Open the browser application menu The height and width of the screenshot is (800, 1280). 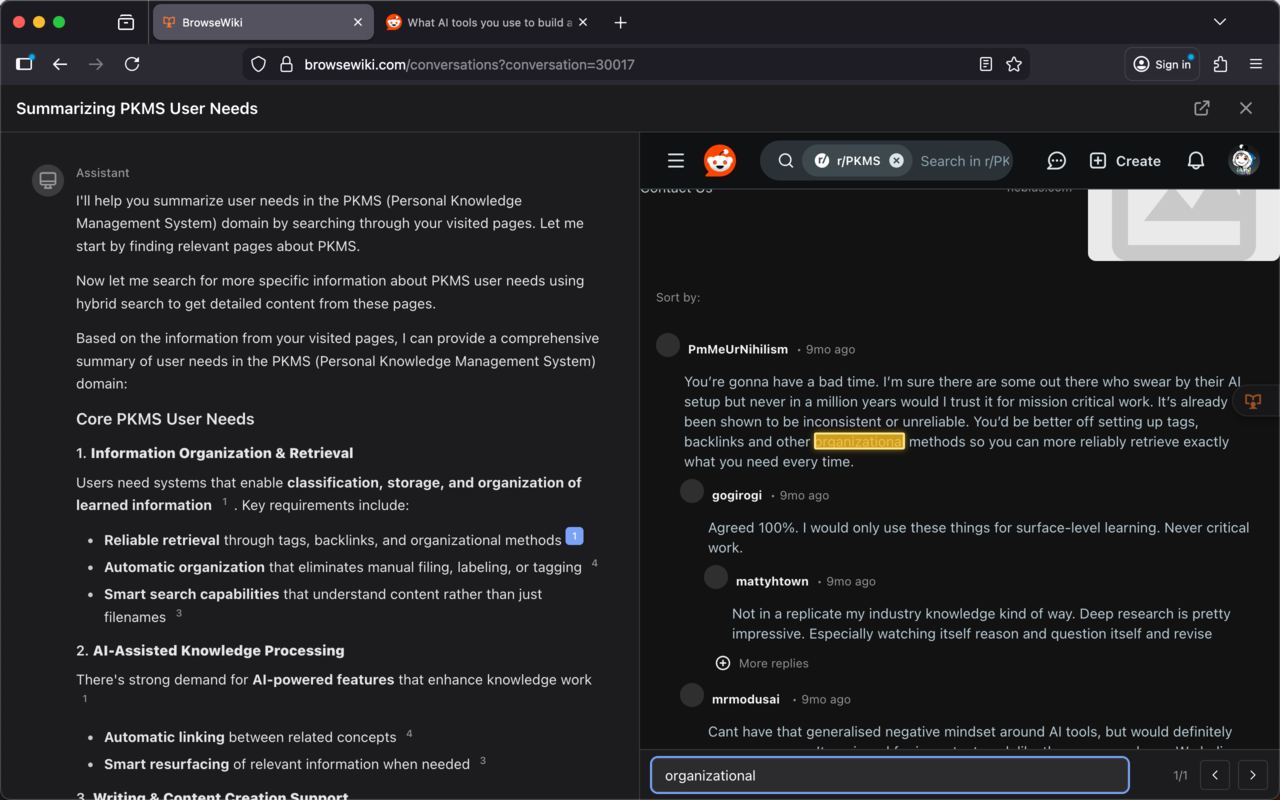click(x=1256, y=63)
